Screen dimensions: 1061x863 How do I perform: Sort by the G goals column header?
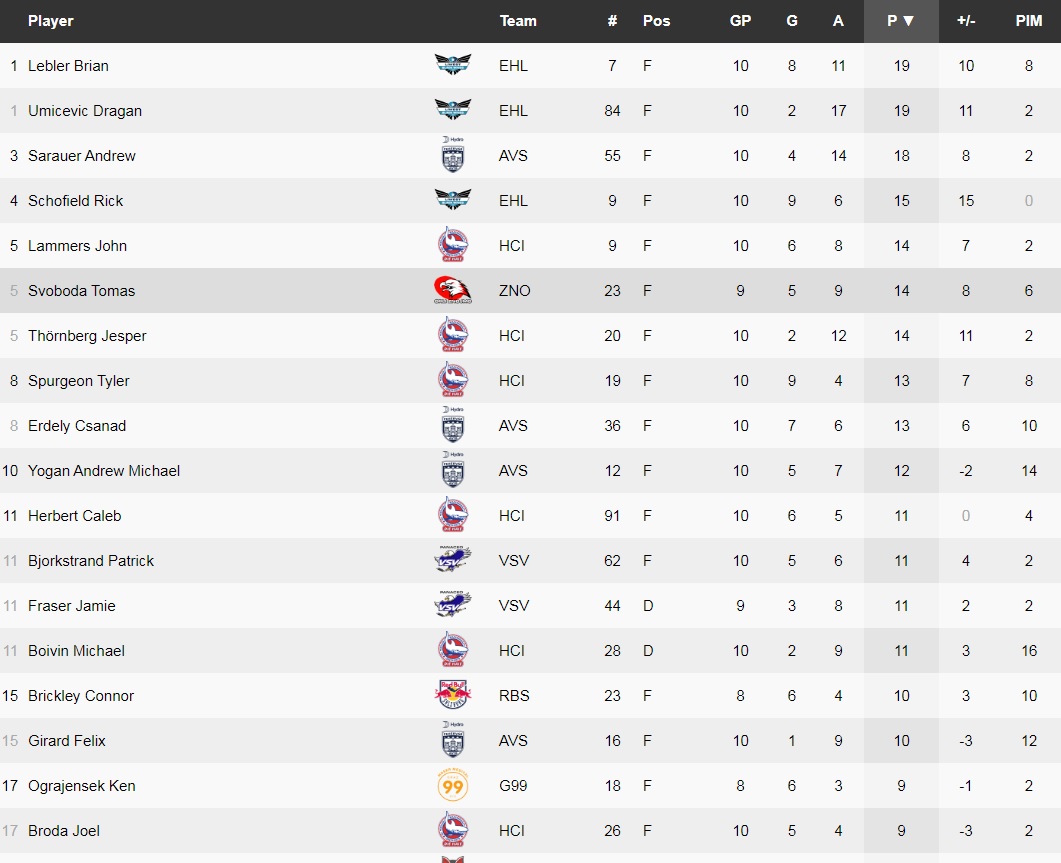792,21
